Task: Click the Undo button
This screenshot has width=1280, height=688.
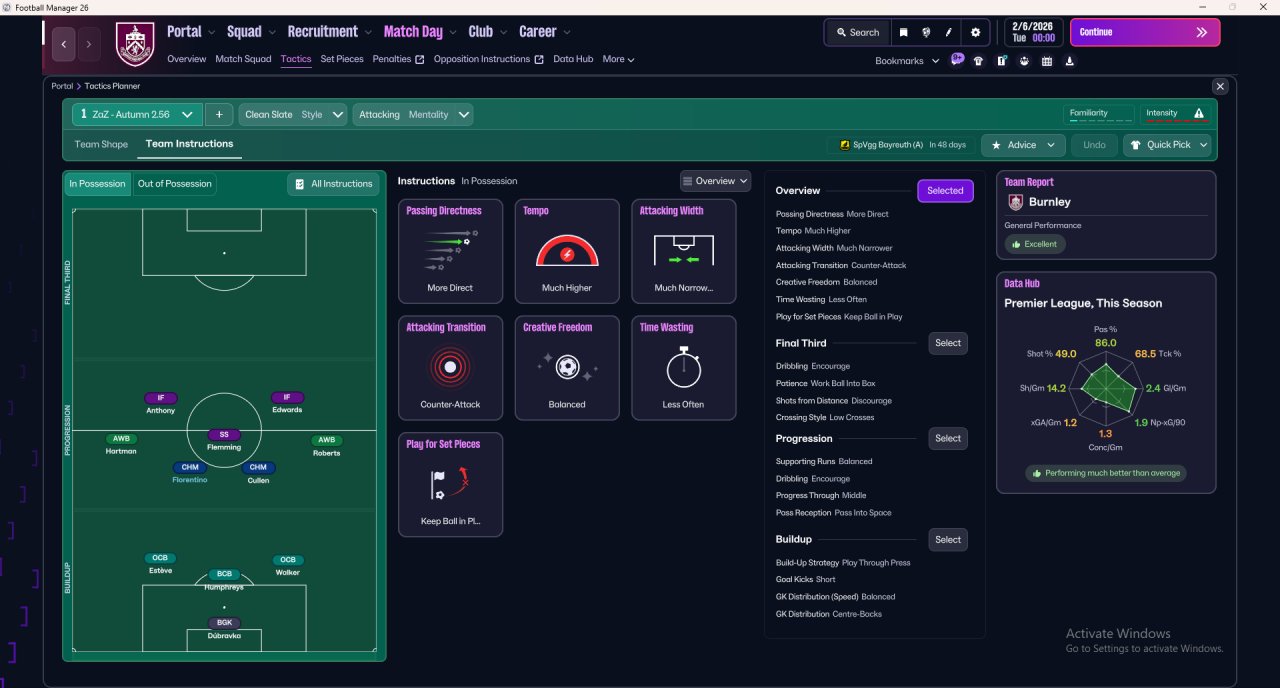Action: pos(1094,145)
